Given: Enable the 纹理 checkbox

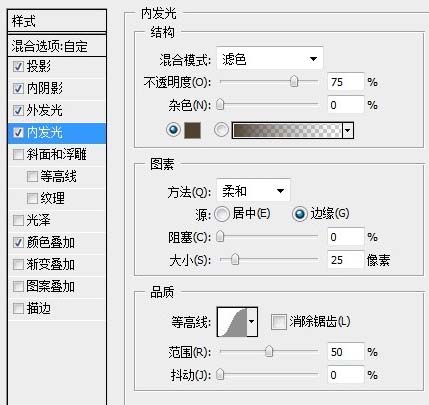Looking at the screenshot, I should [32, 199].
